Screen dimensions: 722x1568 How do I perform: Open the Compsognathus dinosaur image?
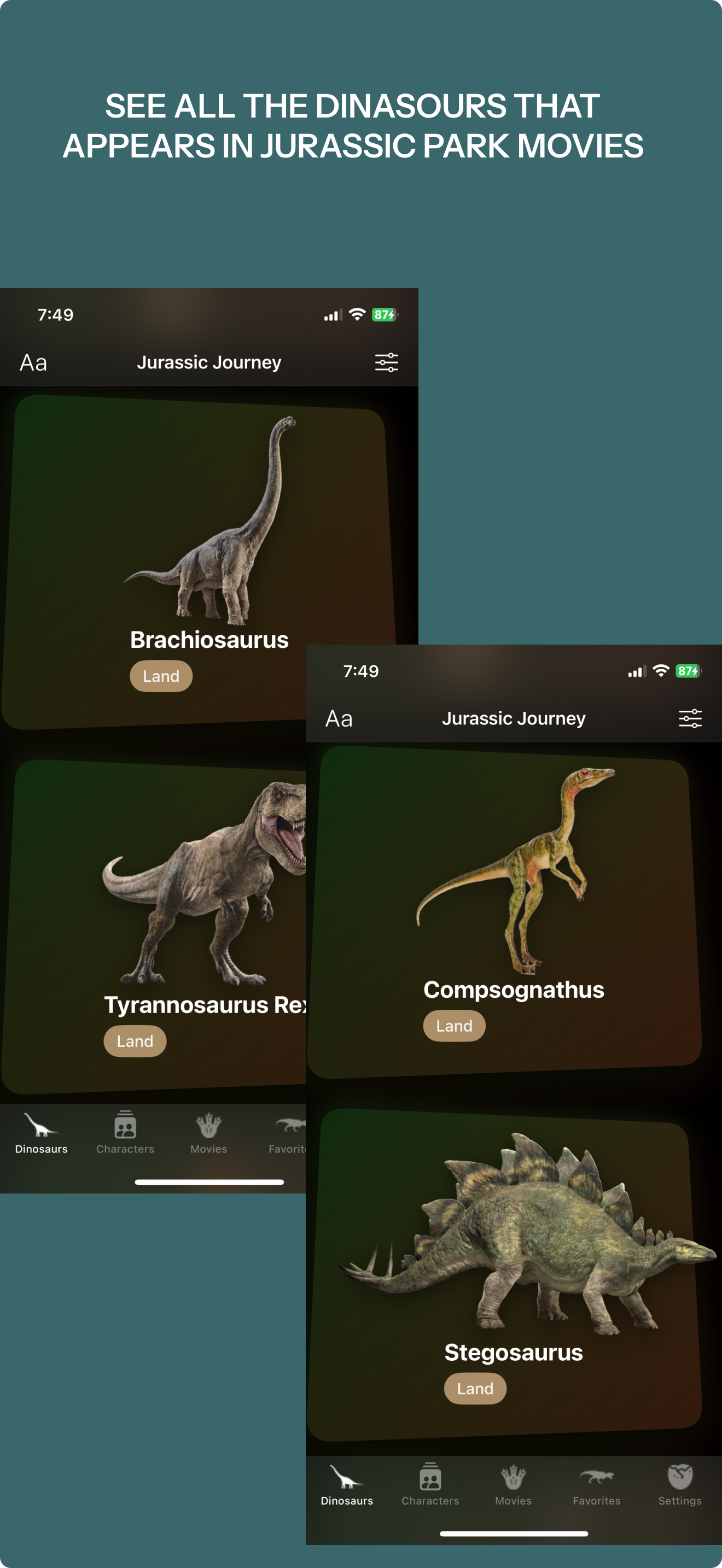tap(515, 870)
